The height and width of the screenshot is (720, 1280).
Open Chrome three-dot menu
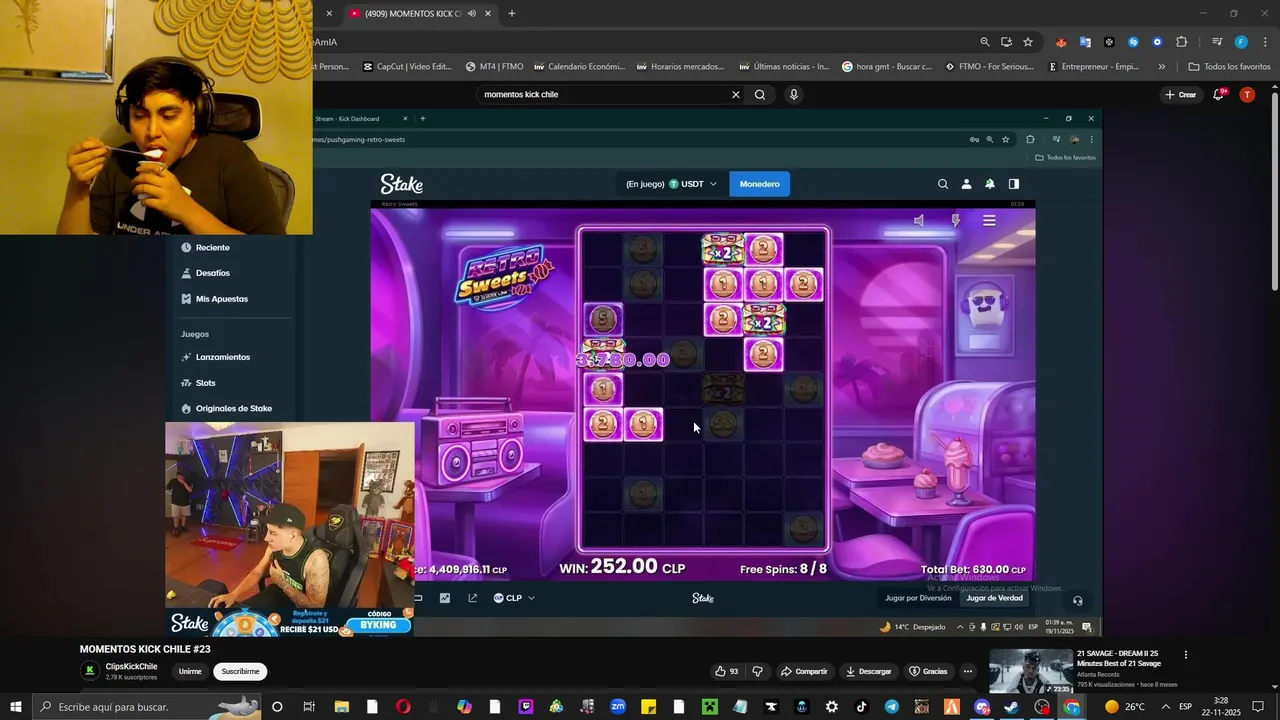(1263, 42)
